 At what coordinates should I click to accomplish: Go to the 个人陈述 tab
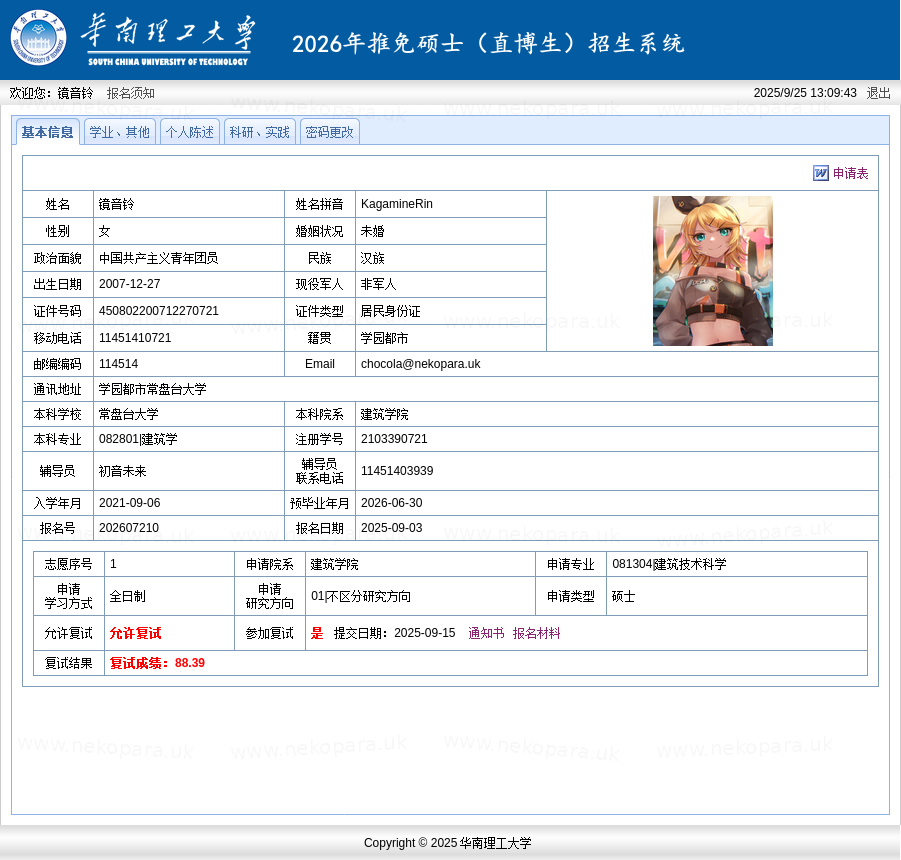pyautogui.click(x=189, y=132)
